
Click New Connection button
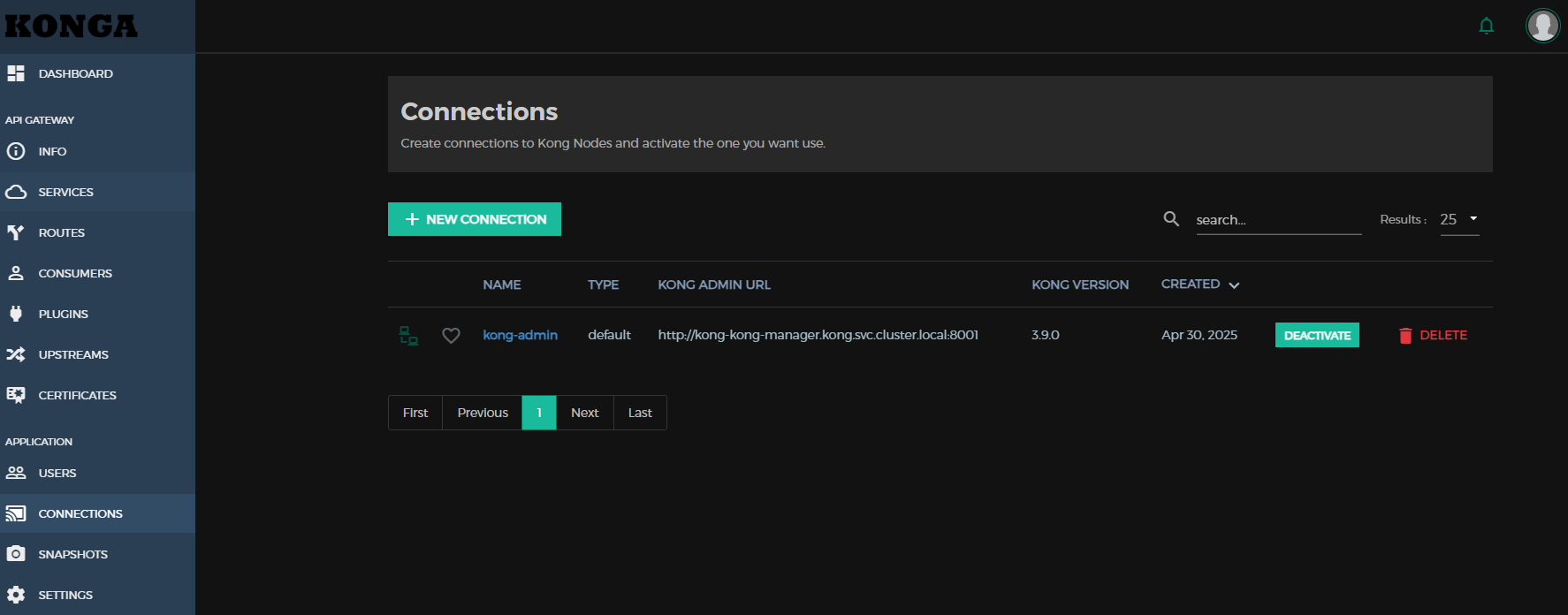(x=475, y=219)
